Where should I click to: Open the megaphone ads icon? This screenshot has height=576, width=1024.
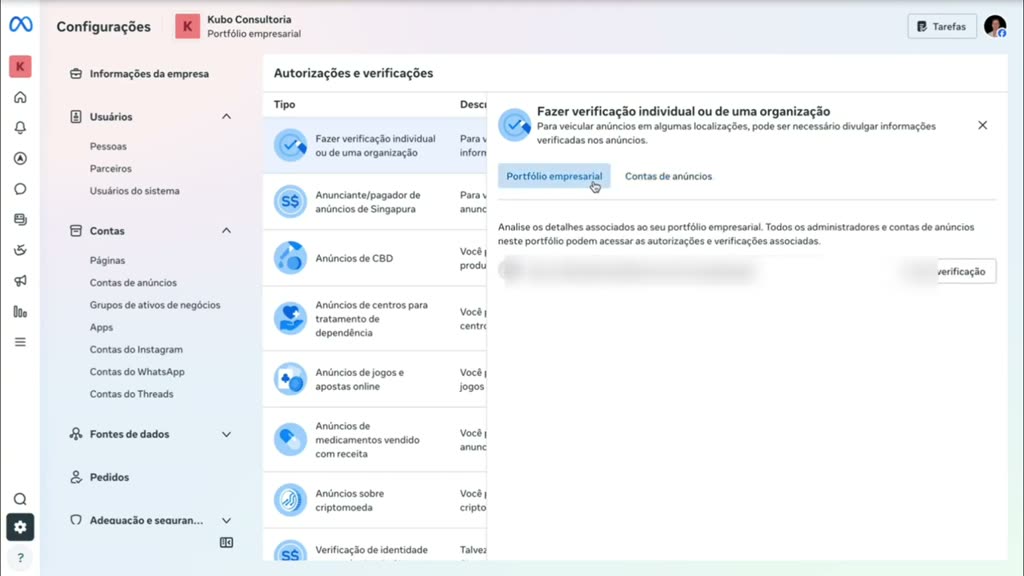pyautogui.click(x=20, y=281)
